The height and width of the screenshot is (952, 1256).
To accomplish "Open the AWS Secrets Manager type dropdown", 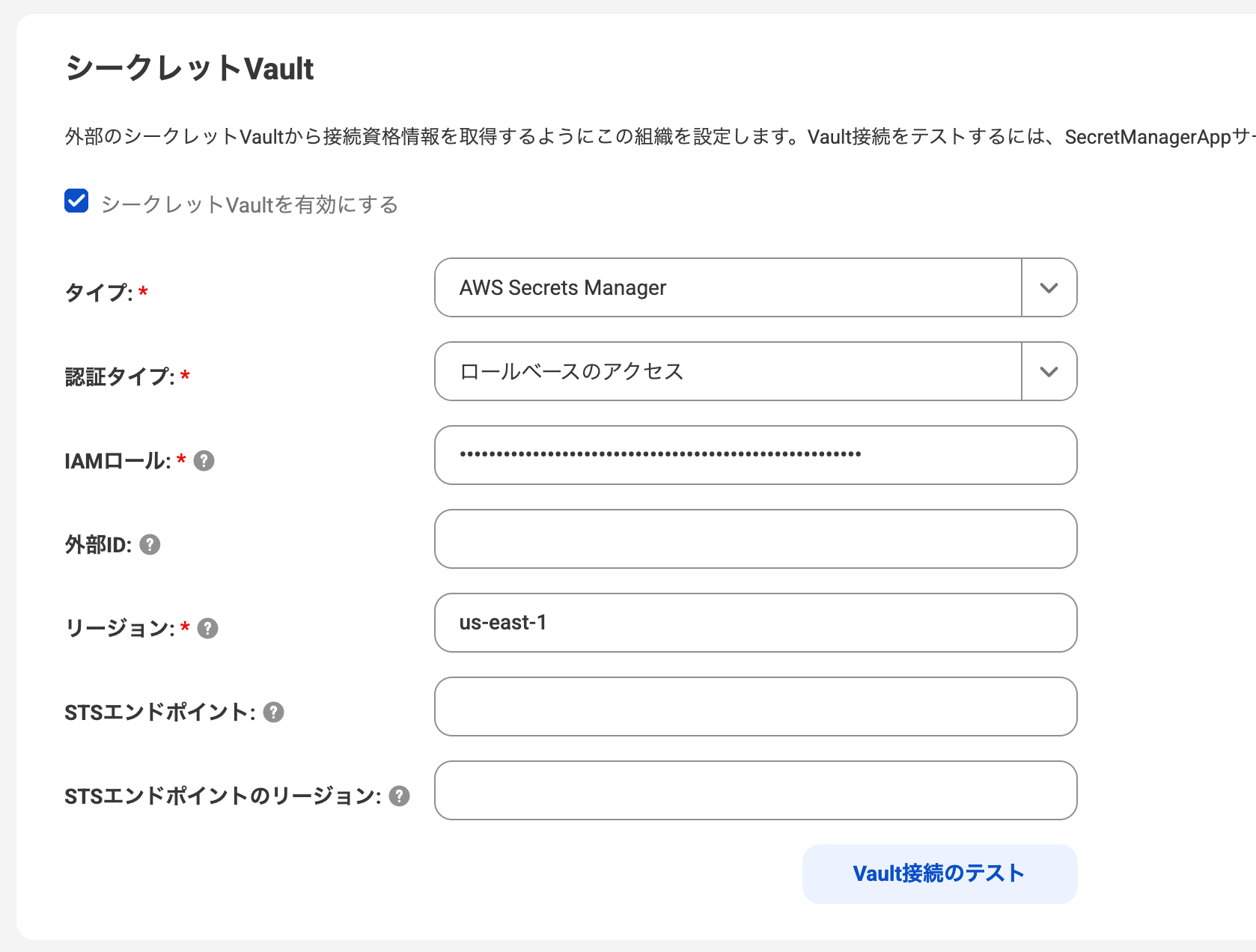I will click(728, 288).
